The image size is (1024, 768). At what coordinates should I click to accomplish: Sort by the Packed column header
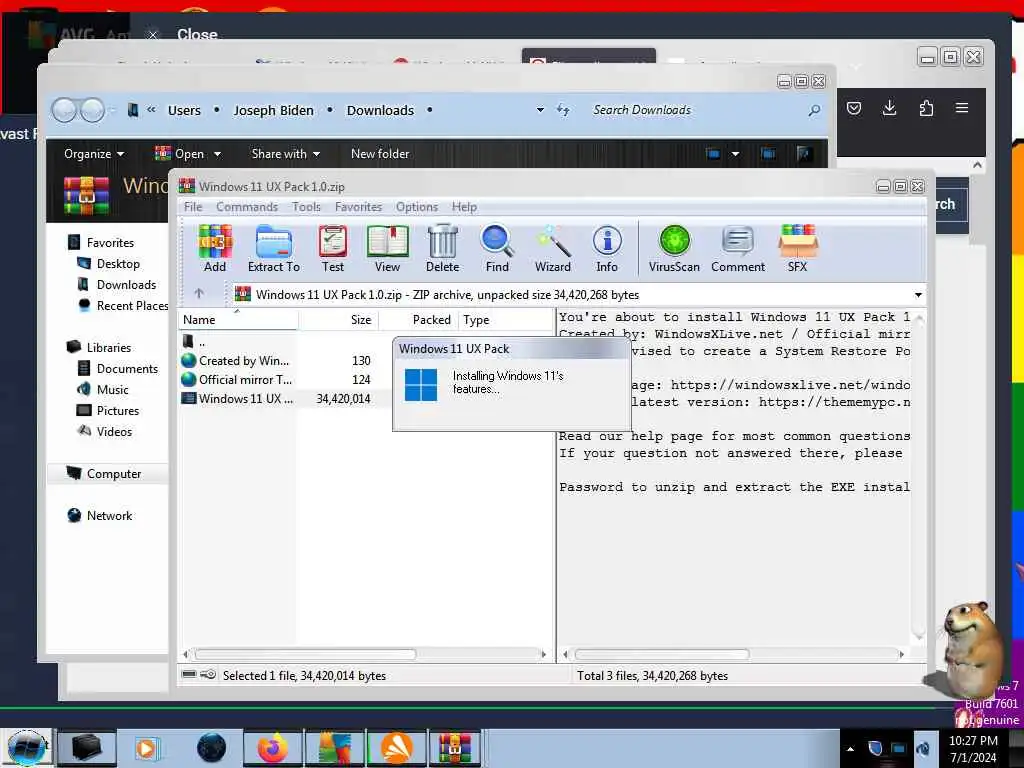point(419,320)
